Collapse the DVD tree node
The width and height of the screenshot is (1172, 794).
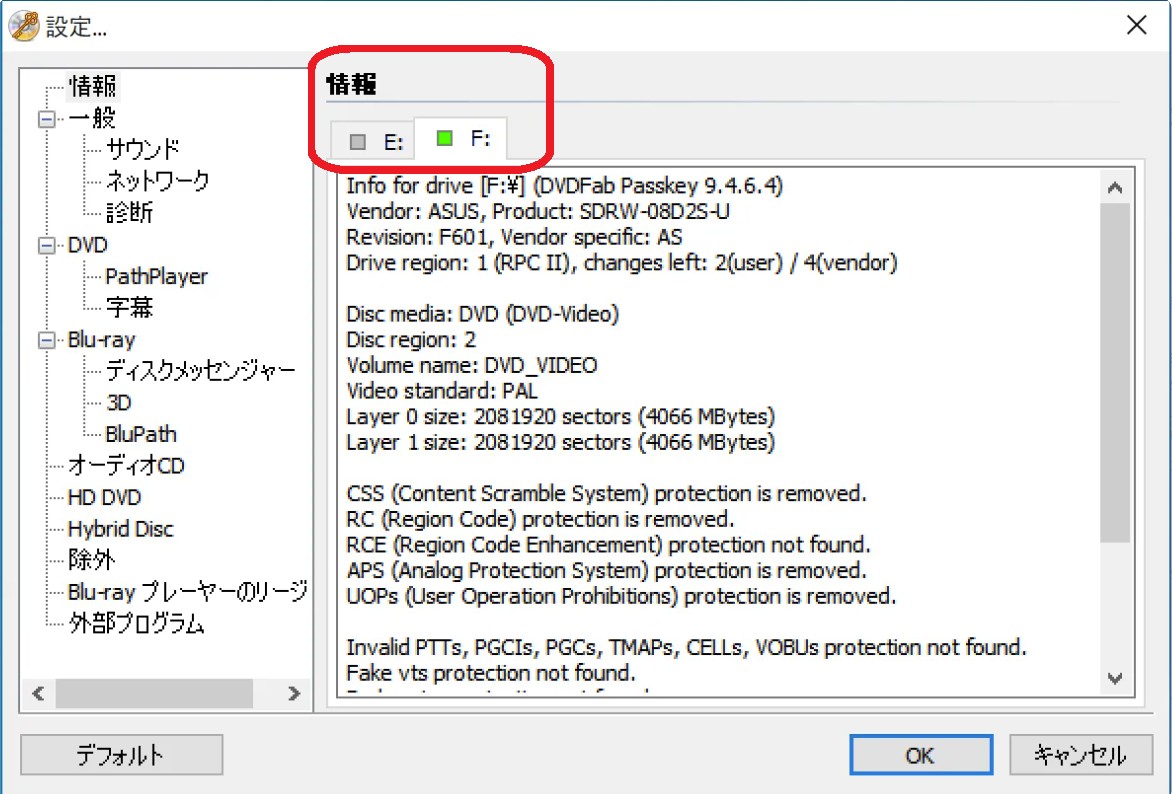tap(46, 245)
